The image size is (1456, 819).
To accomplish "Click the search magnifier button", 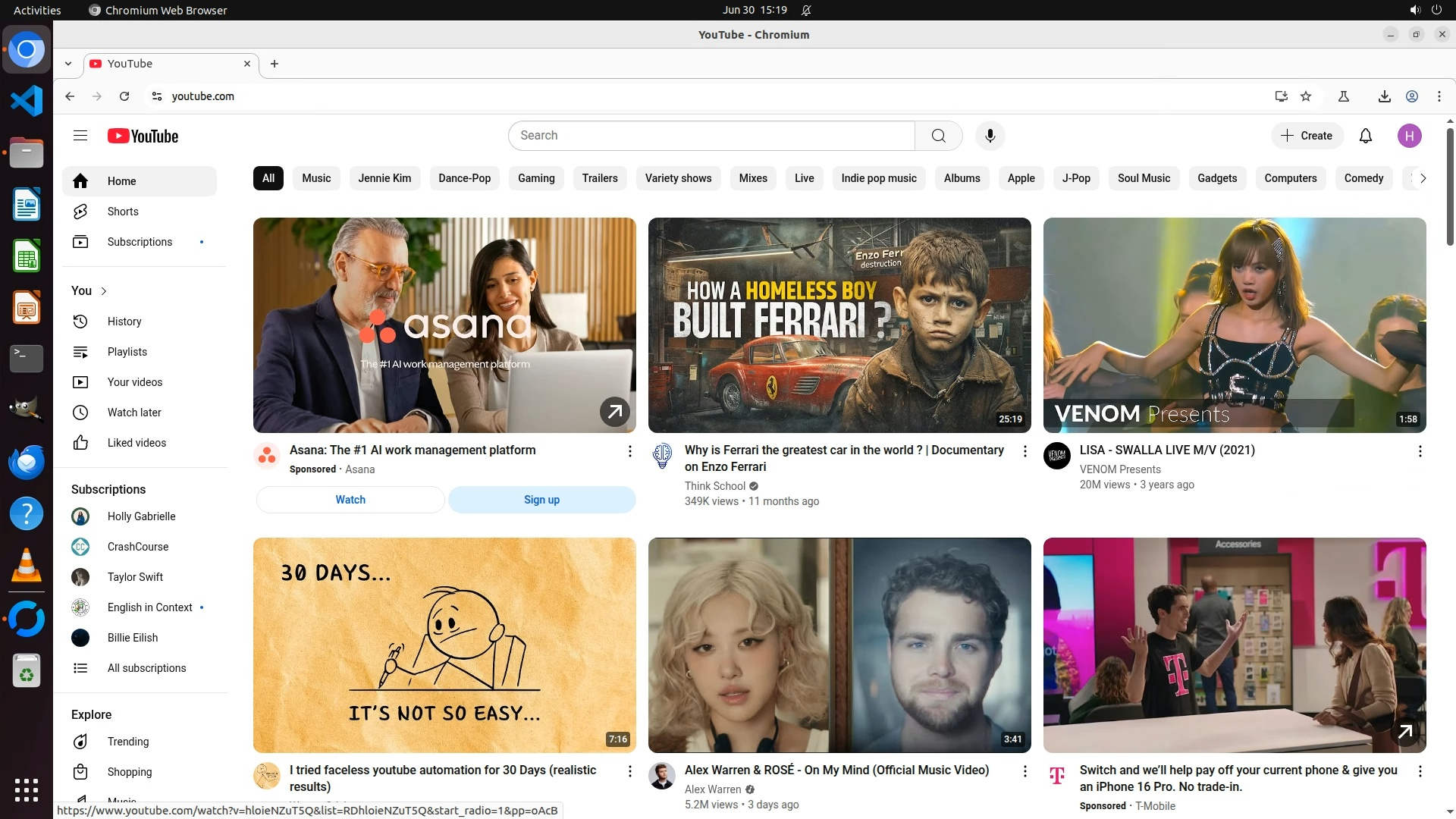I will pyautogui.click(x=938, y=136).
